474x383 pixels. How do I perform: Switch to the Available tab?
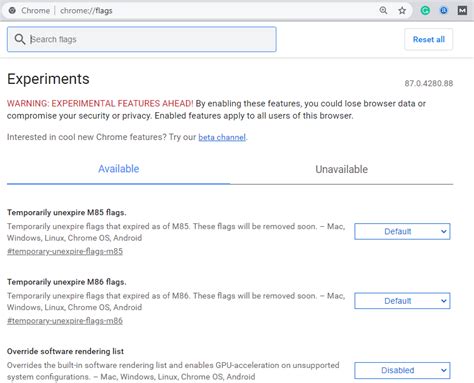click(x=119, y=169)
